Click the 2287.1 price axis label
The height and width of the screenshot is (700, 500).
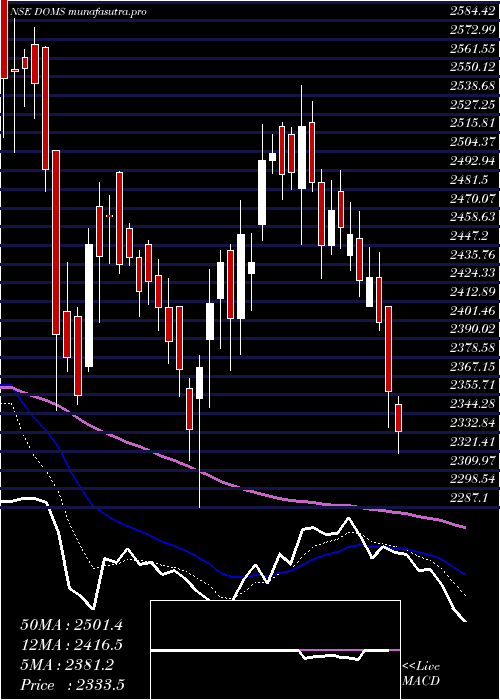point(469,498)
